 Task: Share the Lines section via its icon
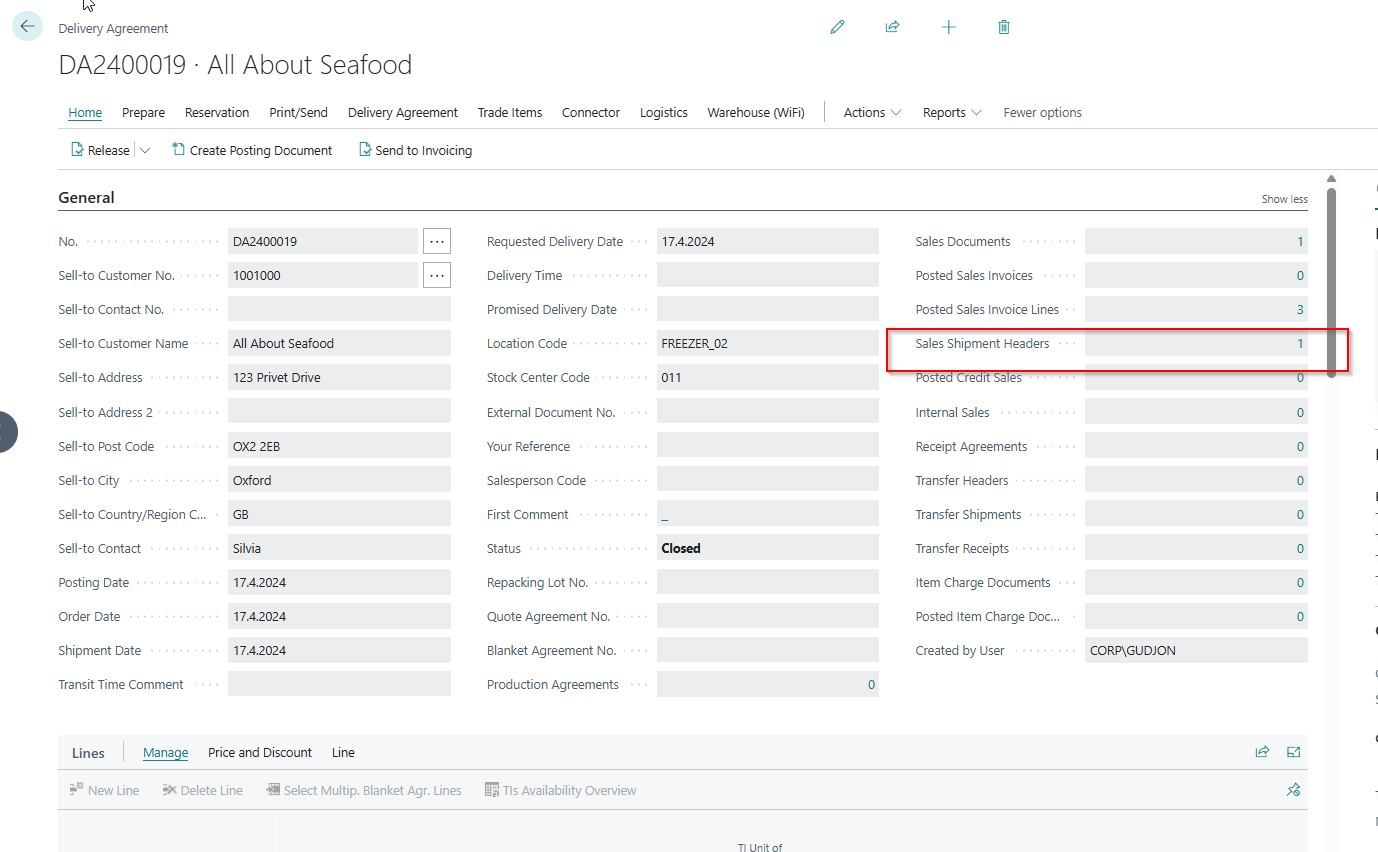click(x=1262, y=752)
